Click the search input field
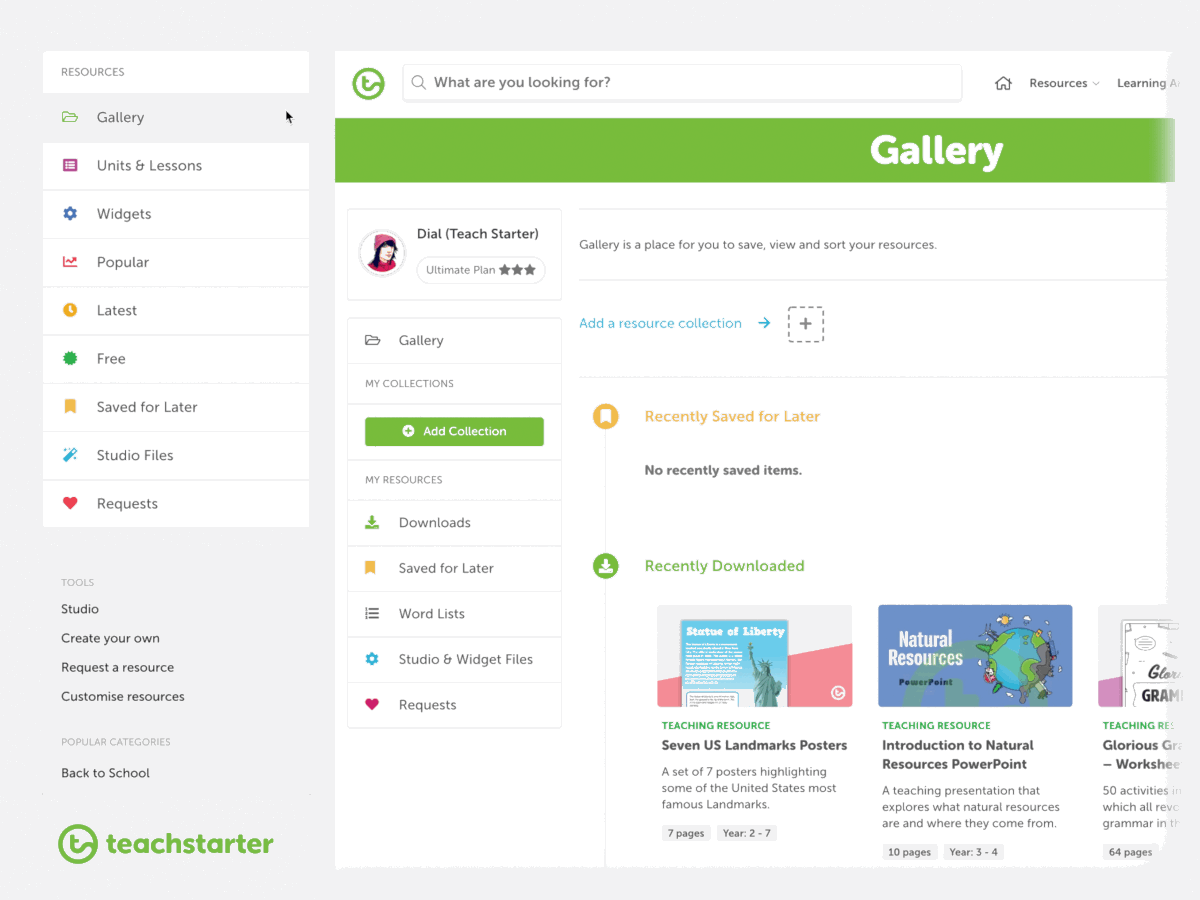The height and width of the screenshot is (900, 1200). (682, 83)
